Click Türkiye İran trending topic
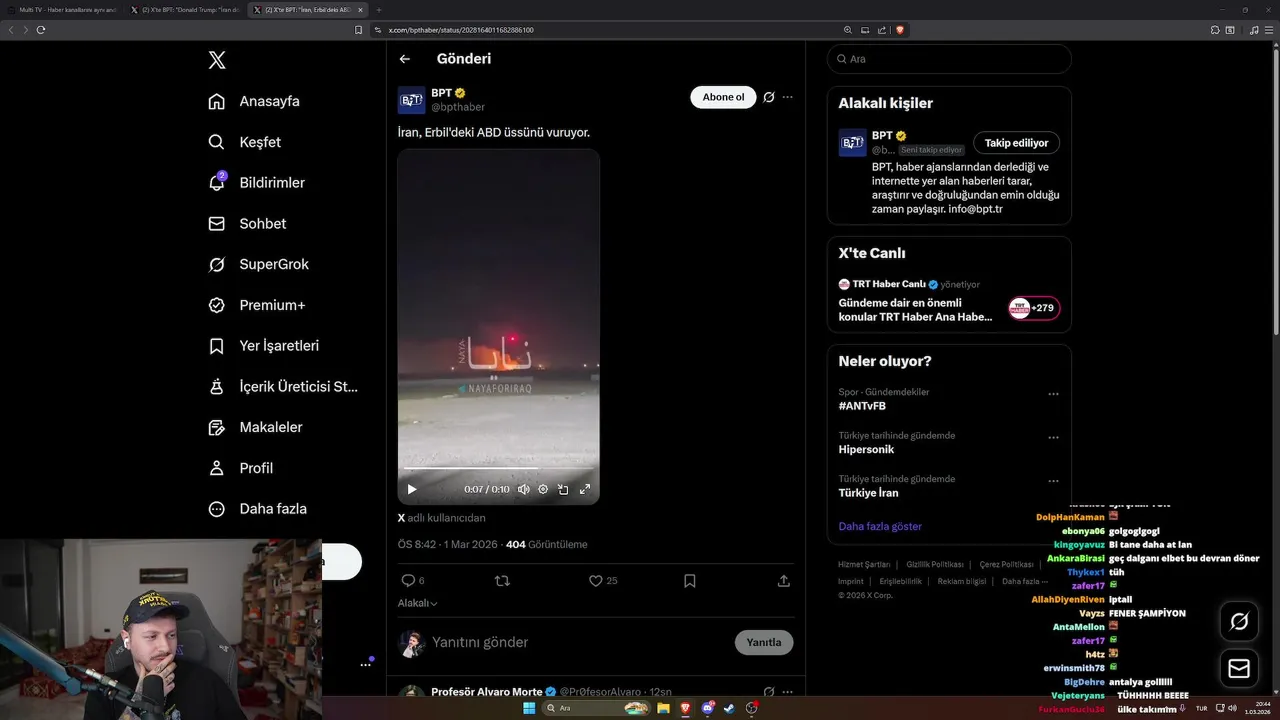The width and height of the screenshot is (1280, 720). click(x=868, y=493)
